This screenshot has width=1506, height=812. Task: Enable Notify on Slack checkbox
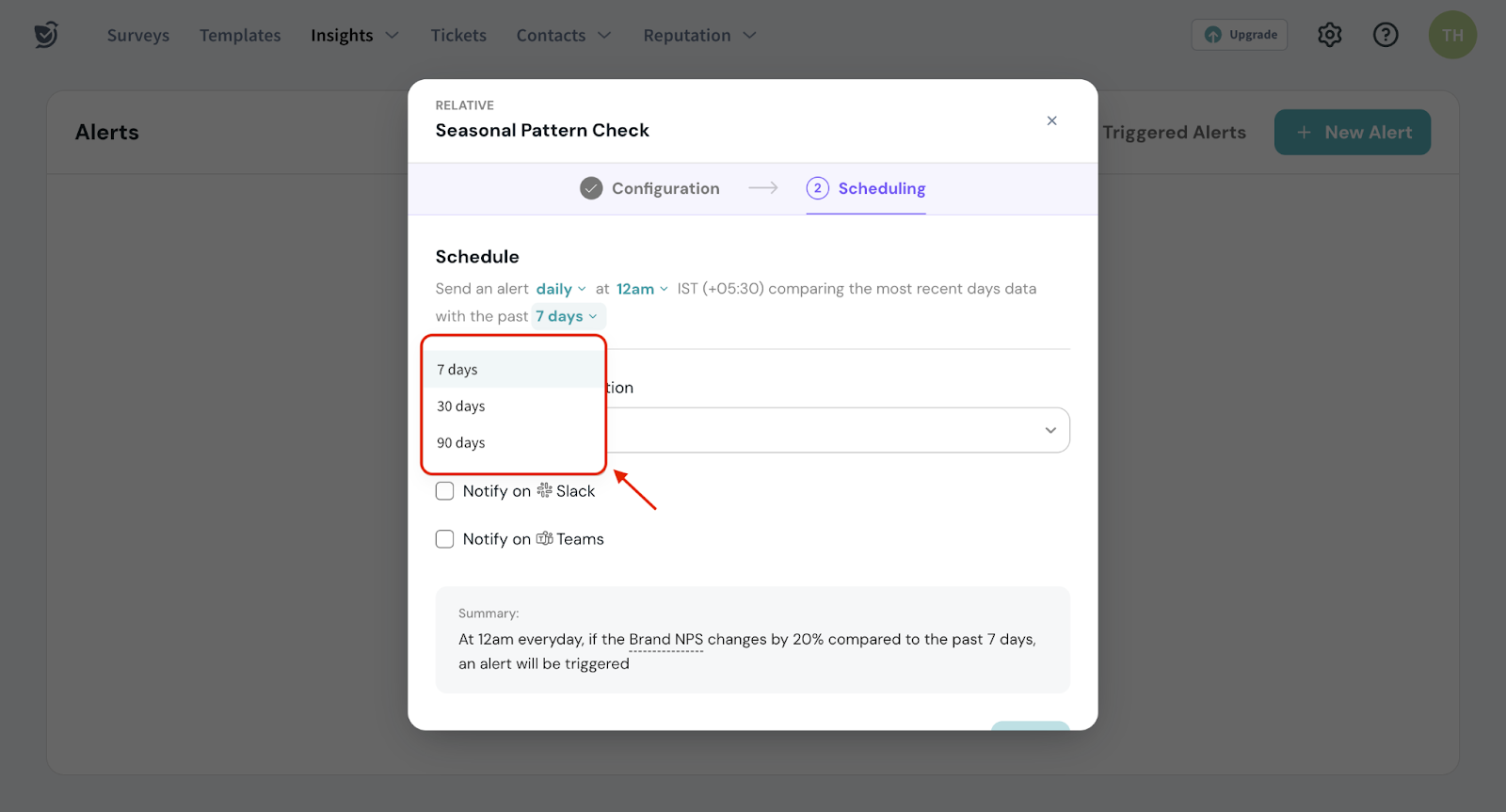pos(445,491)
